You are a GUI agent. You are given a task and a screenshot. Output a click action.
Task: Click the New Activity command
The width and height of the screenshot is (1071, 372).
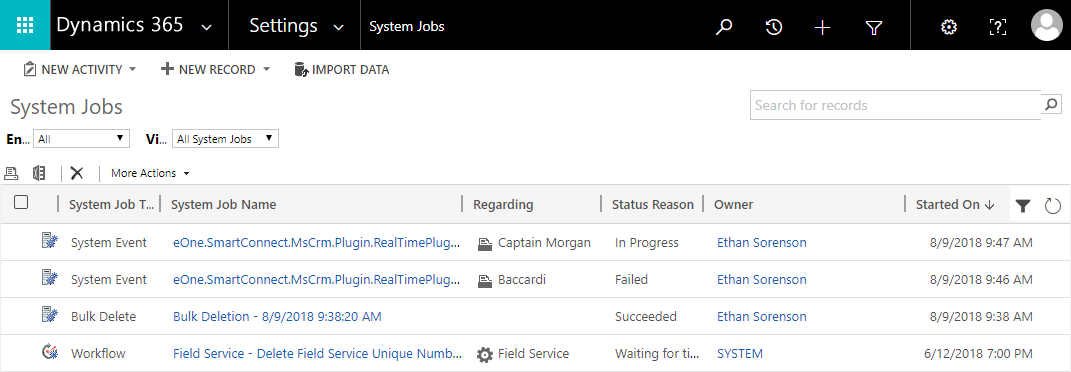[x=72, y=70]
